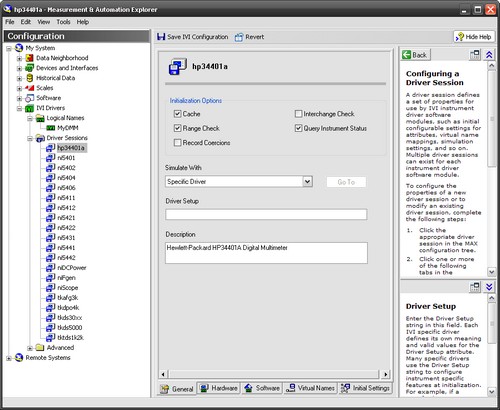Click the large hp34401a header icon

point(177,66)
